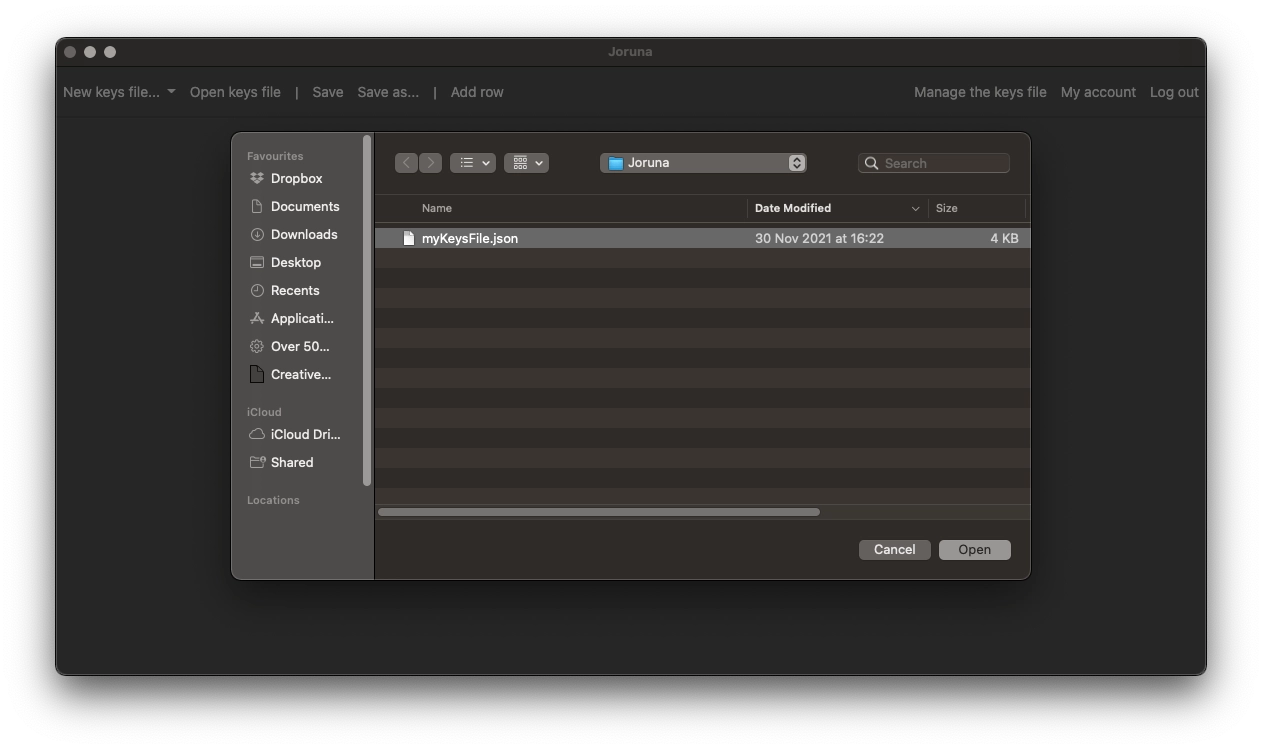1262x749 pixels.
Task: Click the forward navigation arrow
Action: pos(430,163)
